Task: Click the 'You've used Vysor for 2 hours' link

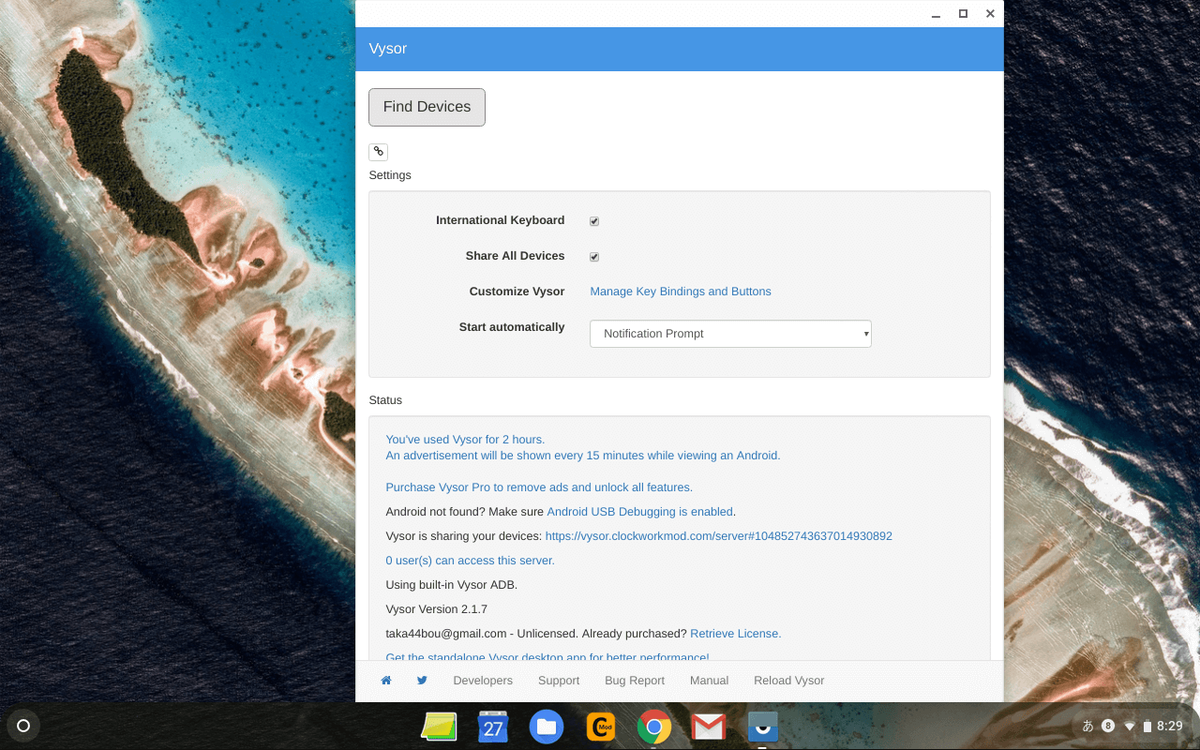Action: [465, 439]
